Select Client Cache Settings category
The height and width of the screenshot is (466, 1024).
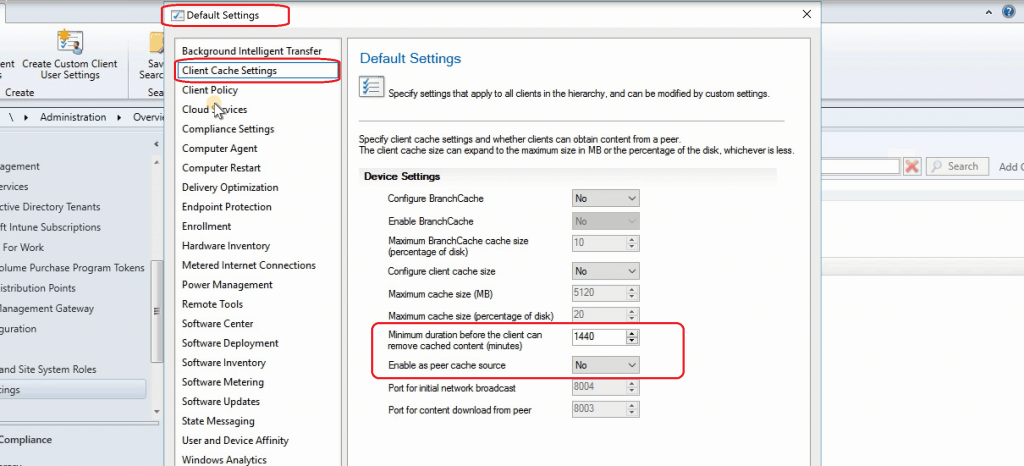[258, 70]
